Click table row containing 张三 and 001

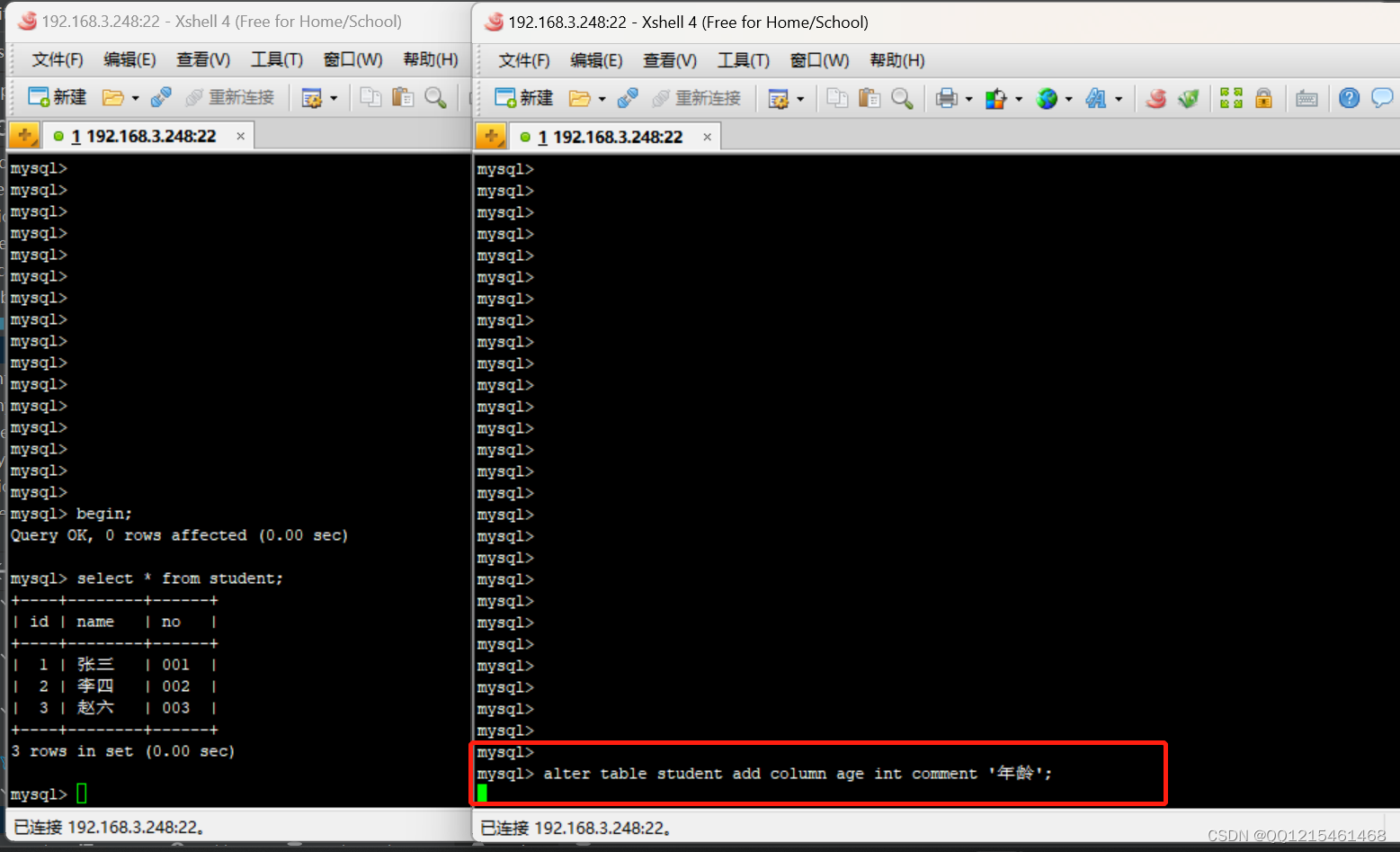coord(114,665)
